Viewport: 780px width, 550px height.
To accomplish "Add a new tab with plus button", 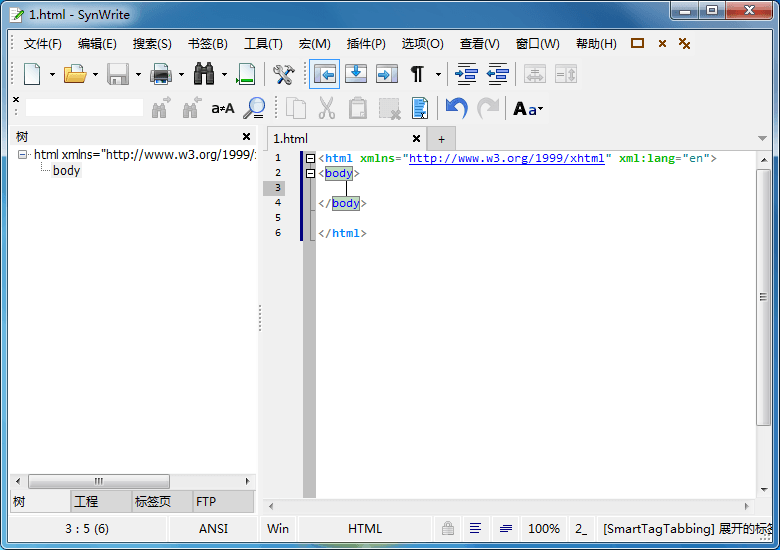I will click(441, 139).
